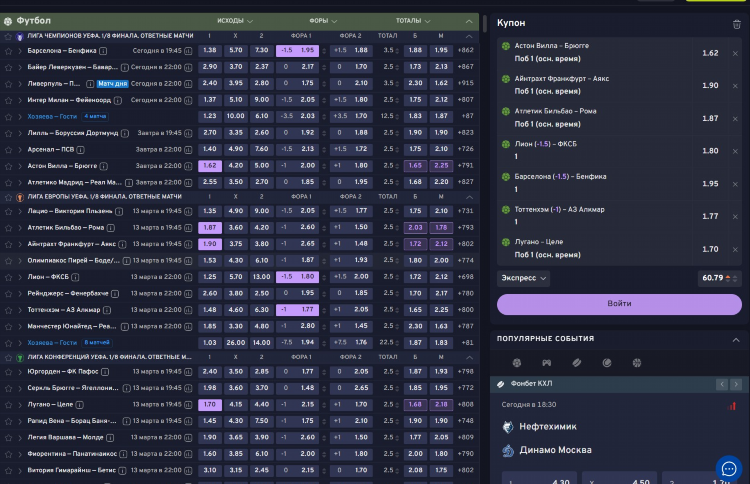Favorite the Champions League section star
The image size is (750, 484).
click(x=8, y=36)
